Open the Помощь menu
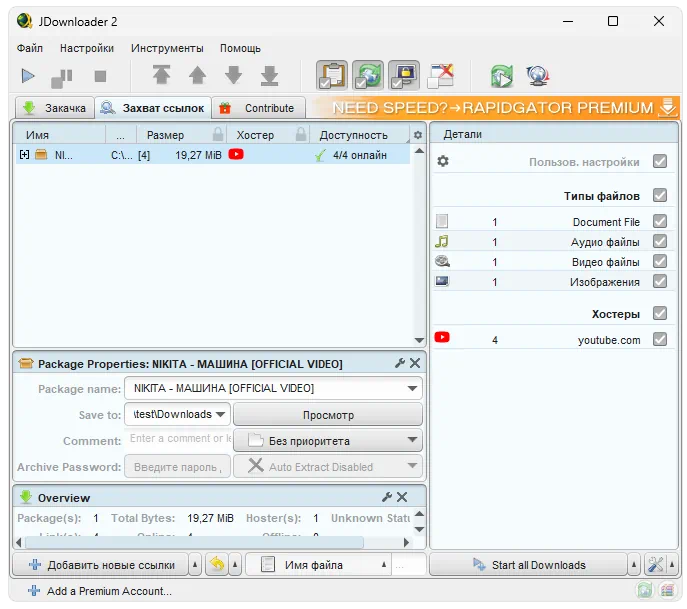687x609 pixels. [240, 48]
